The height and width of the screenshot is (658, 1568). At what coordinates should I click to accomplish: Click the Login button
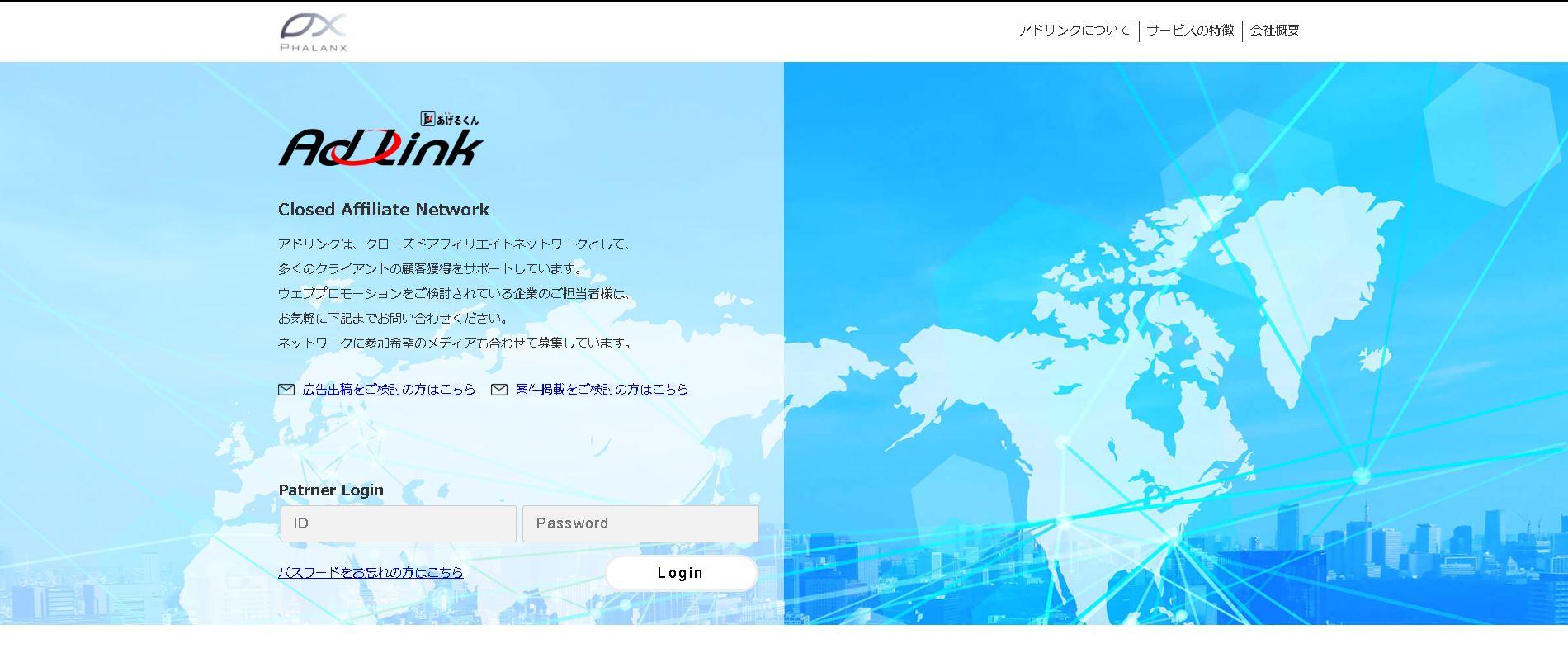click(681, 573)
